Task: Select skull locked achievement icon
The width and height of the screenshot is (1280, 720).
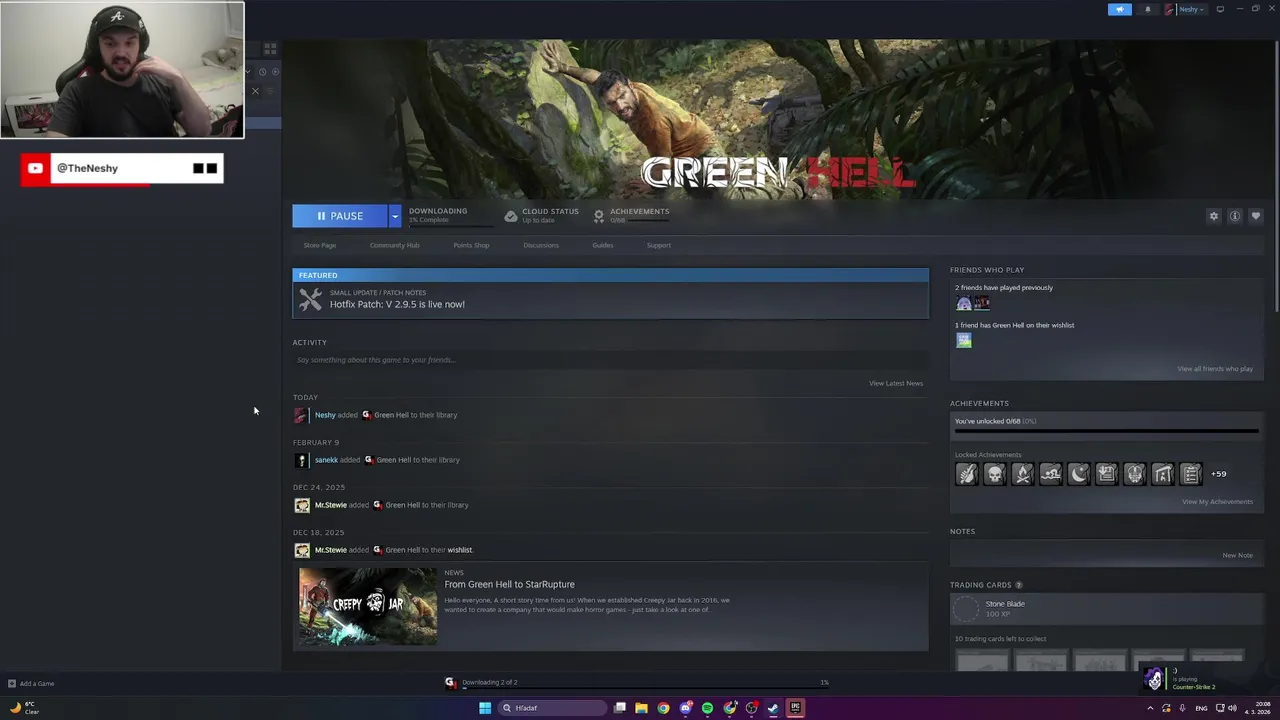Action: point(995,474)
